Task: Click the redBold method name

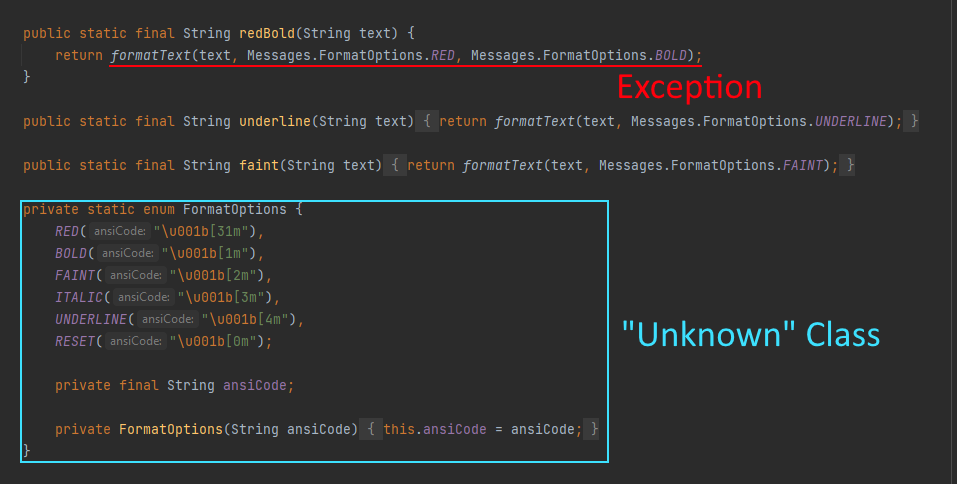Action: 267,34
